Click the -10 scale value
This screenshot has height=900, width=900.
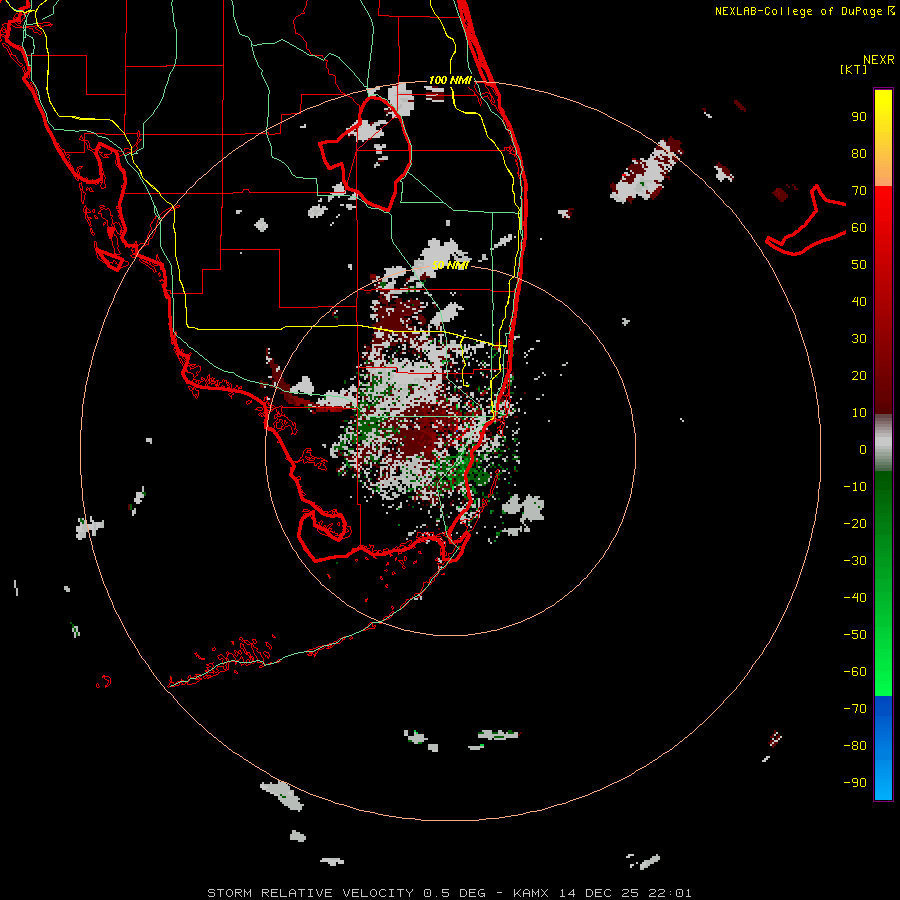click(855, 487)
